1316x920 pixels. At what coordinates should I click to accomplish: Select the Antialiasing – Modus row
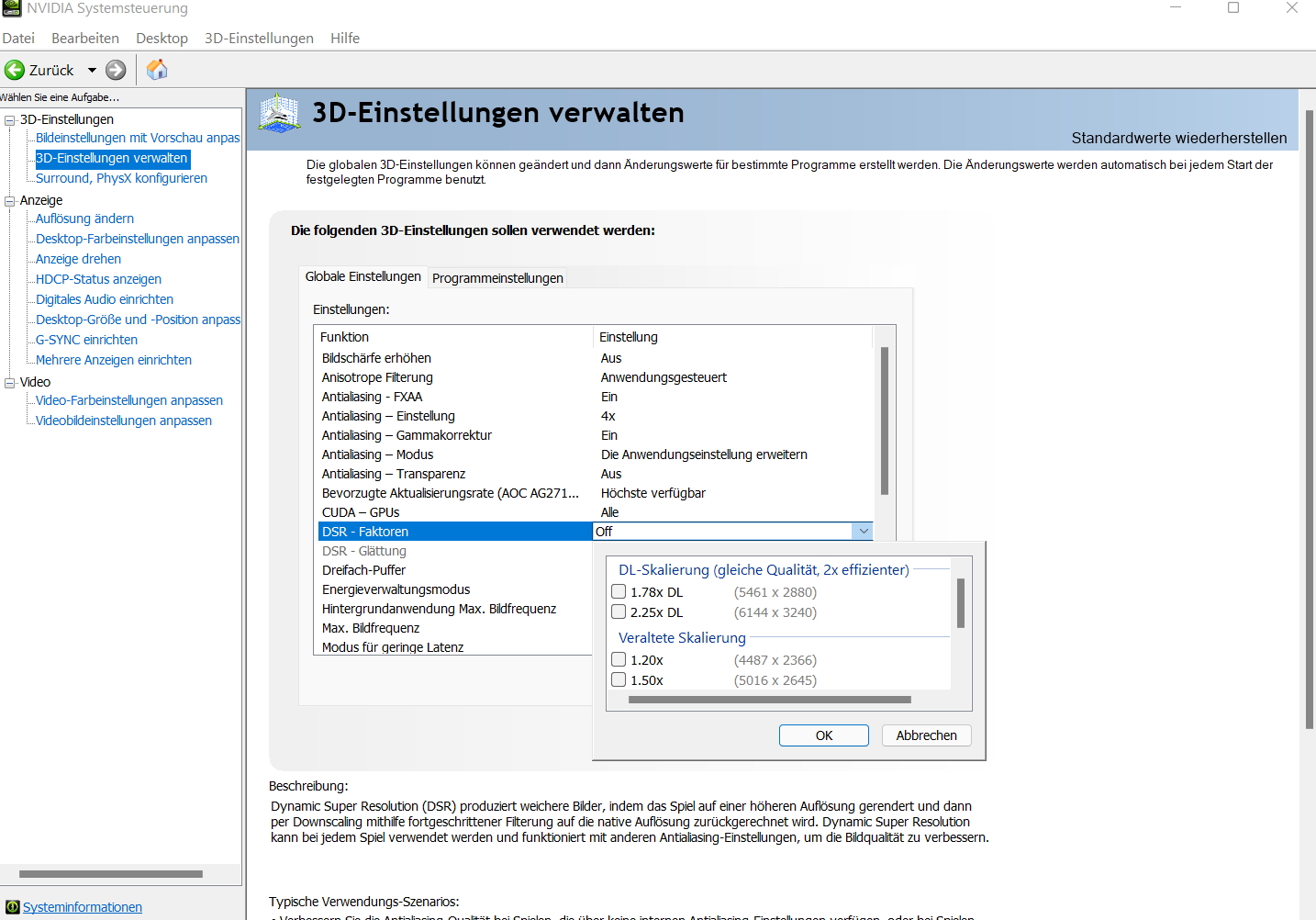(x=595, y=454)
